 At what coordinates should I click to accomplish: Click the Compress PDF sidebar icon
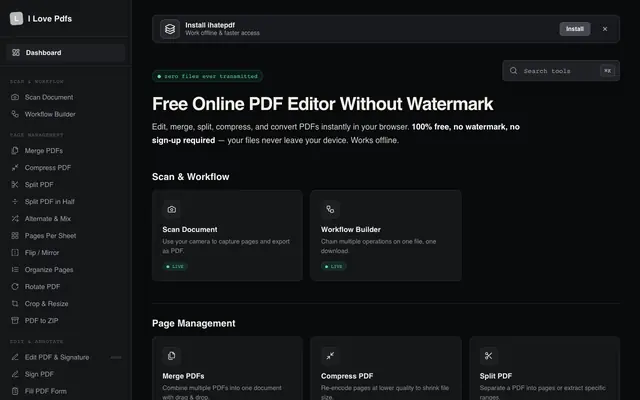tap(15, 168)
